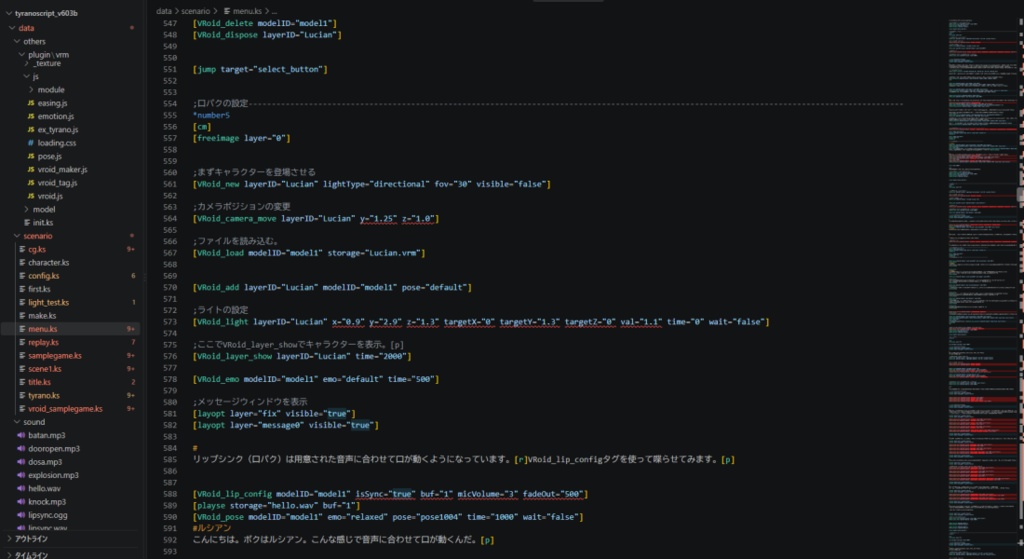Viewport: 1024px width, 559px height.
Task: Click the #ルシアン speaker line
Action: 212,528
